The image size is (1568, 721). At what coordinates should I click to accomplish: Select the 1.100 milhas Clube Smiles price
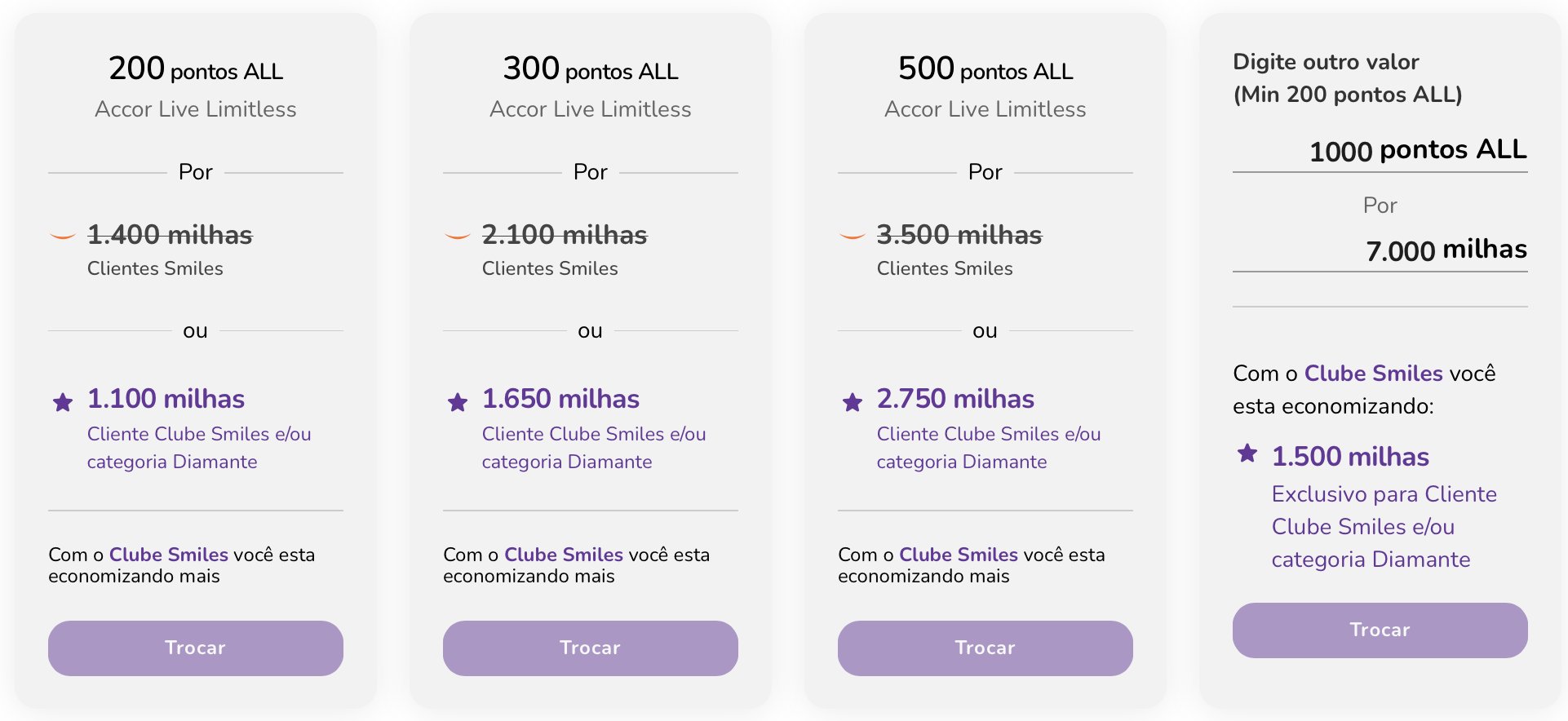coord(166,399)
